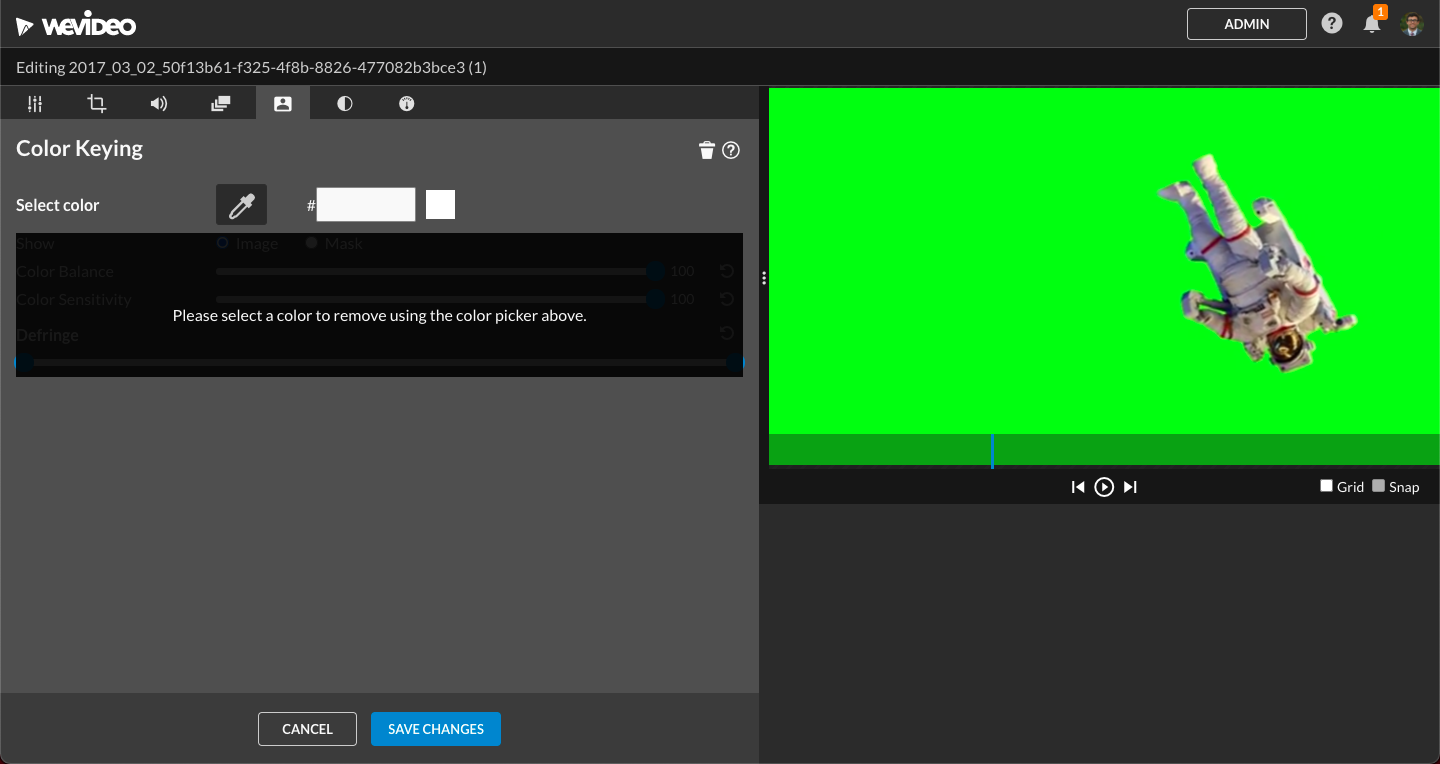The image size is (1440, 764).
Task: Play the preview video
Action: tap(1104, 487)
